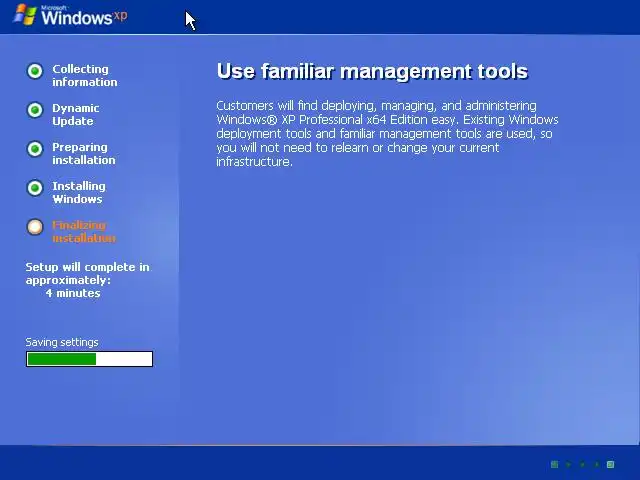Click the leftmost green square progress indicator
Screen dimensions: 640x480
tap(554, 464)
